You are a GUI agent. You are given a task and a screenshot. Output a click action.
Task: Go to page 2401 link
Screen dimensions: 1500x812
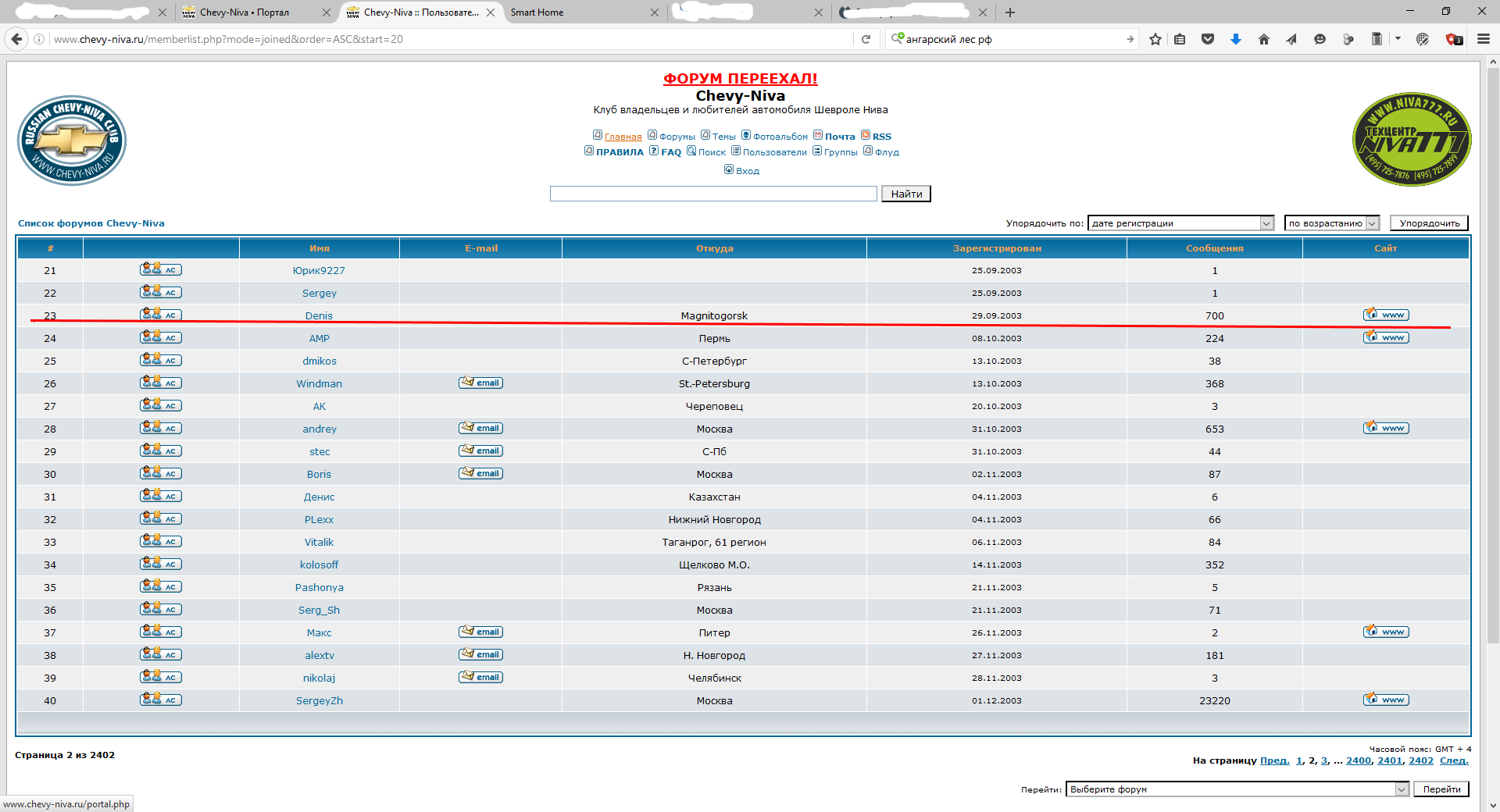tap(1389, 760)
